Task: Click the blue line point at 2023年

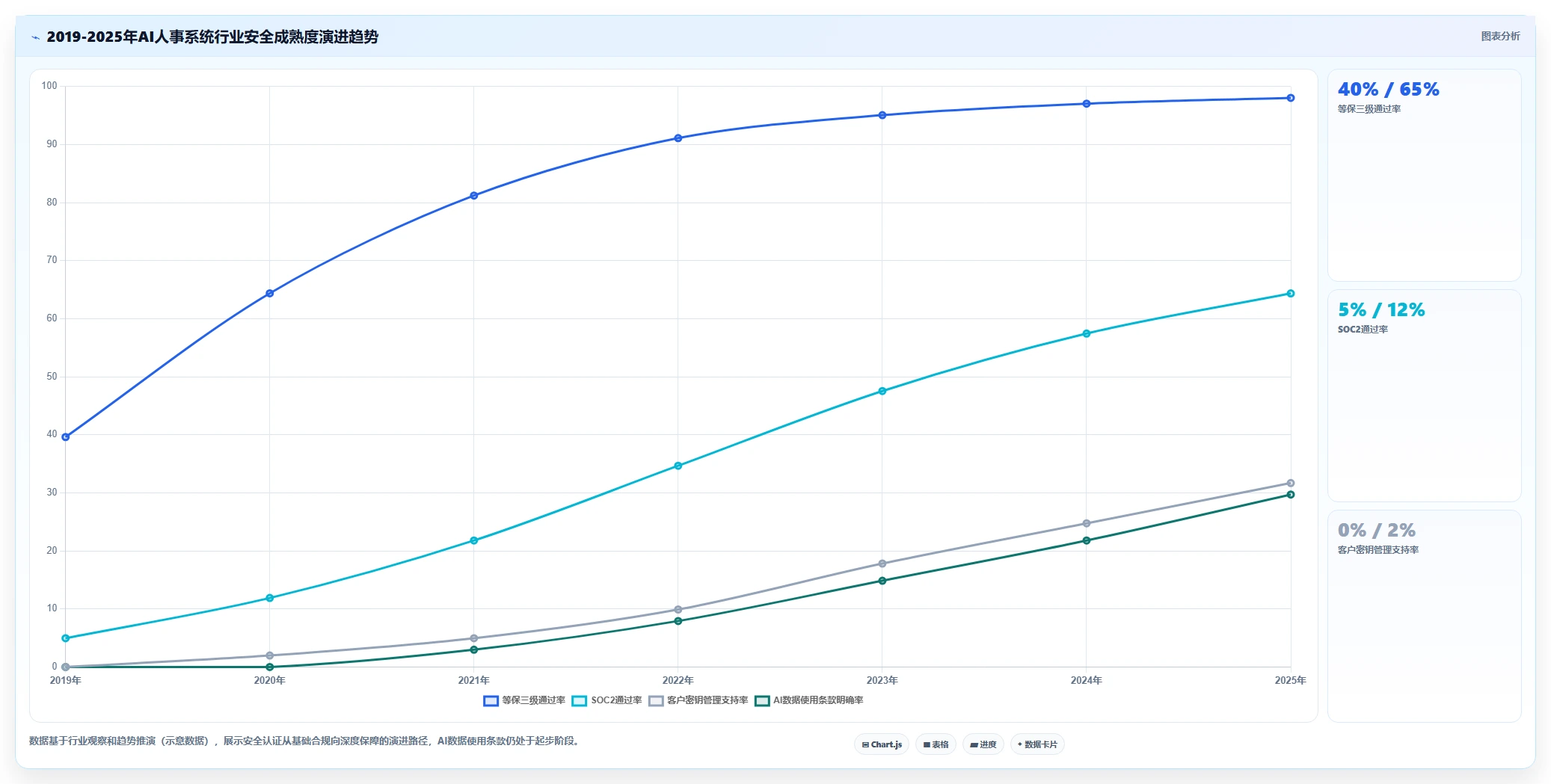Action: click(882, 115)
